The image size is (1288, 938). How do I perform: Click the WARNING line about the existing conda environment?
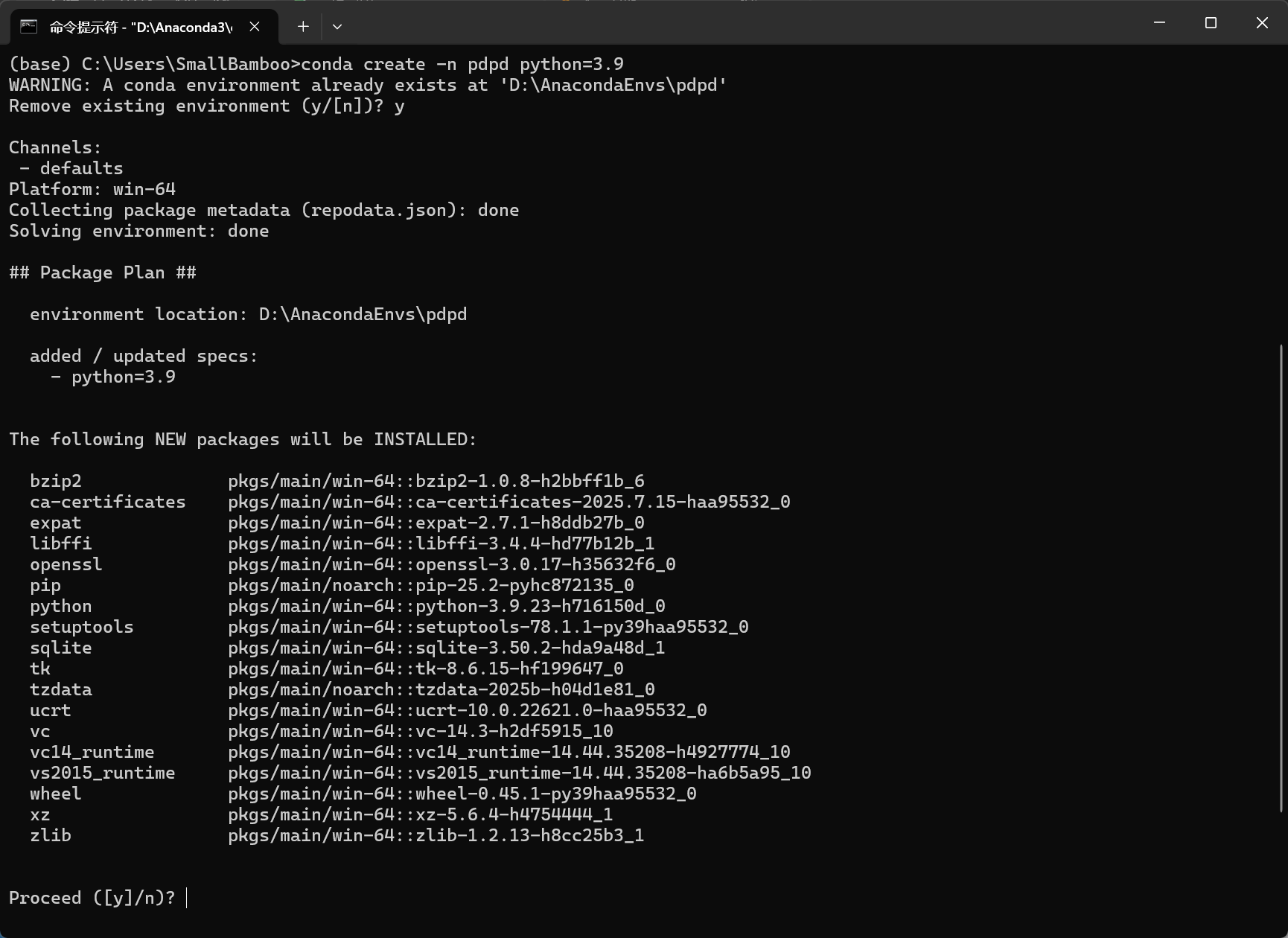(x=368, y=85)
